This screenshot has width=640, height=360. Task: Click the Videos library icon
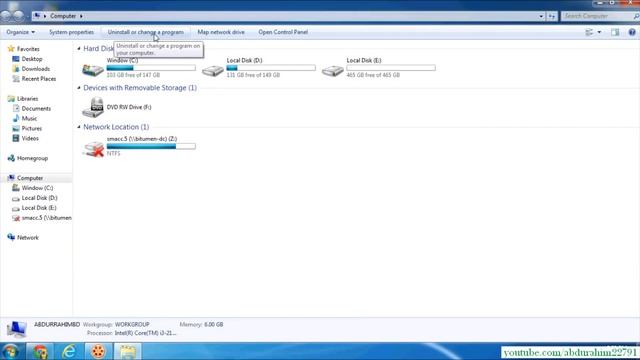click(16, 138)
